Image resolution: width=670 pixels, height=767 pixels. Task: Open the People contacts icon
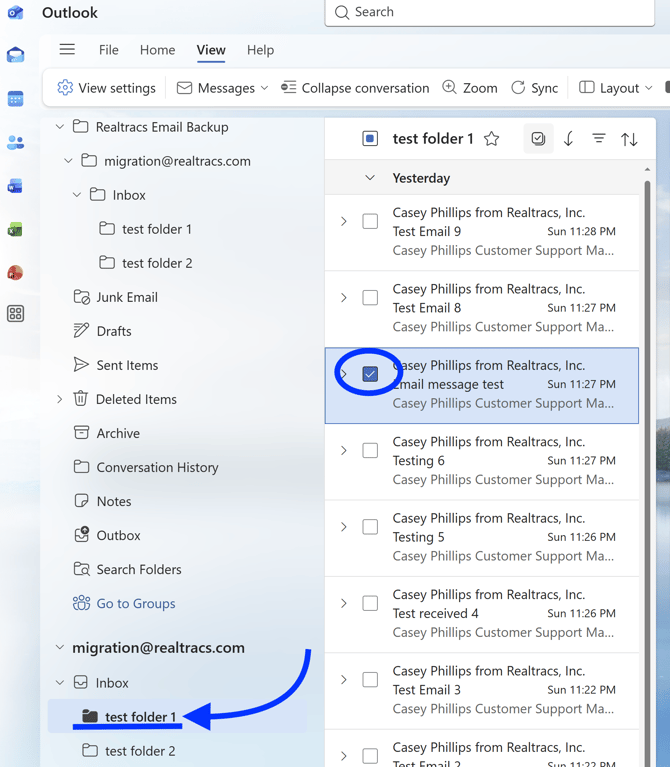coord(15,142)
